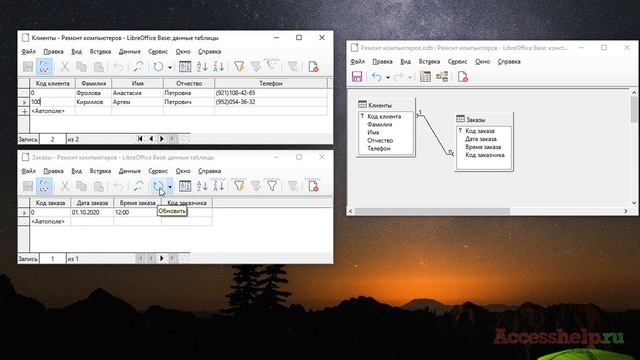This screenshot has width=640, height=360.
Task: Click Add Tables icon in relation design window
Action: 425,77
